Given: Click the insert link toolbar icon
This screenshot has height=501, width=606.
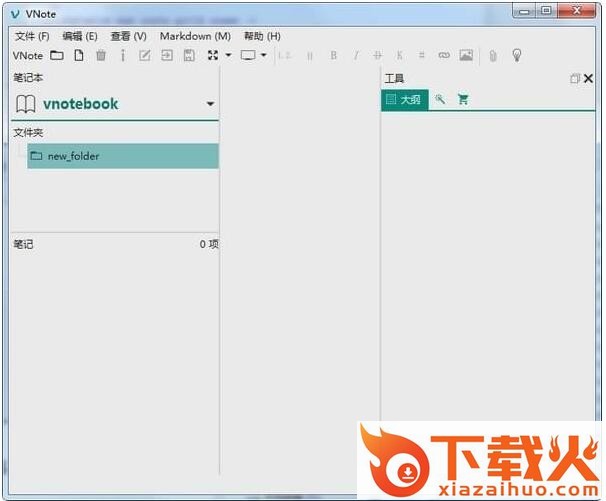Looking at the screenshot, I should click(444, 56).
